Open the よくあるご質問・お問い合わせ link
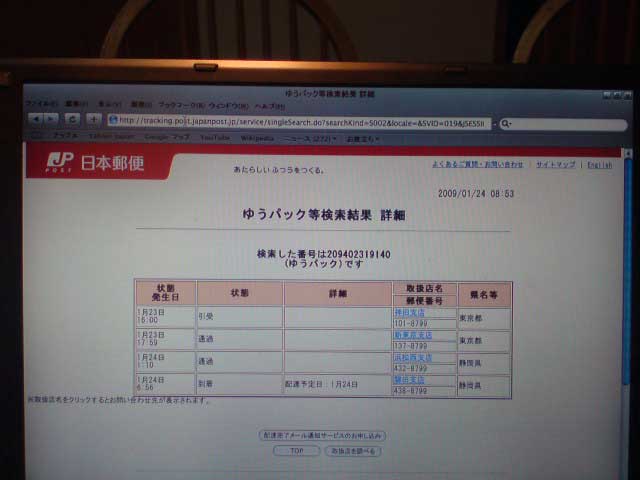The image size is (640, 480). point(478,164)
